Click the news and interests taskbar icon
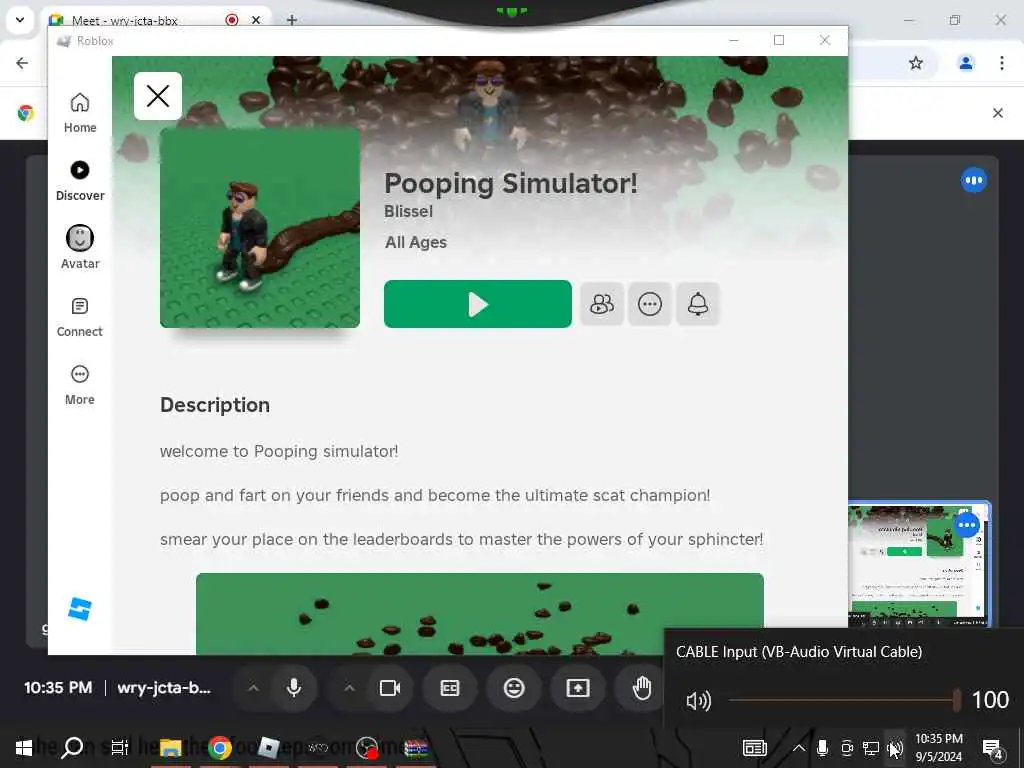1024x768 pixels. (755, 748)
